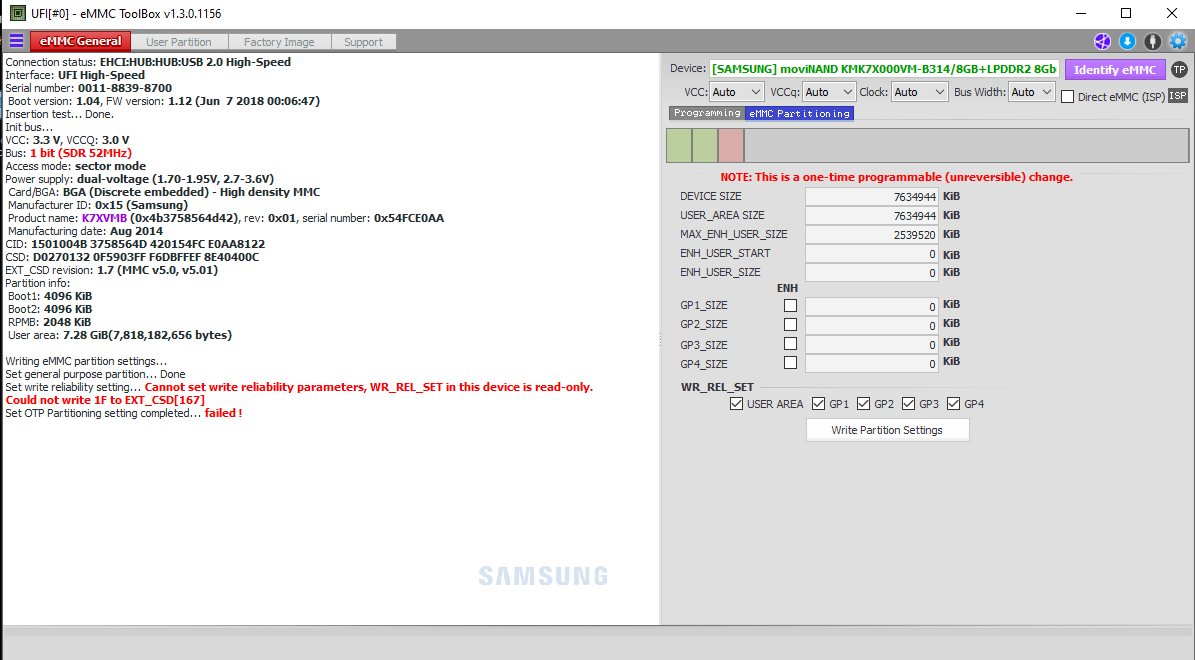This screenshot has height=660, width=1195.
Task: Click the Device name field
Action: point(884,69)
